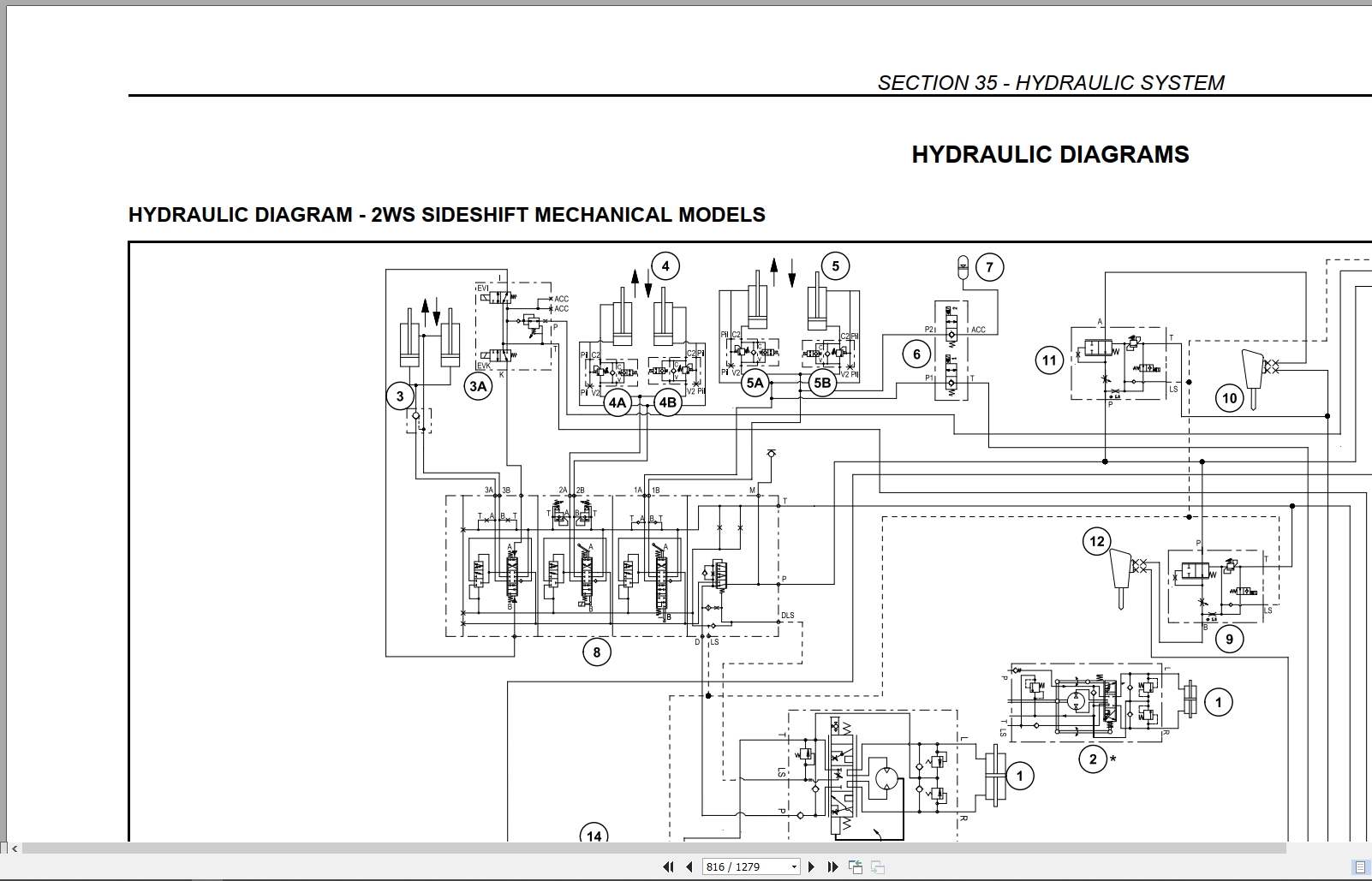Click callout 7 next to the accumulator
1372x881 pixels.
click(989, 267)
